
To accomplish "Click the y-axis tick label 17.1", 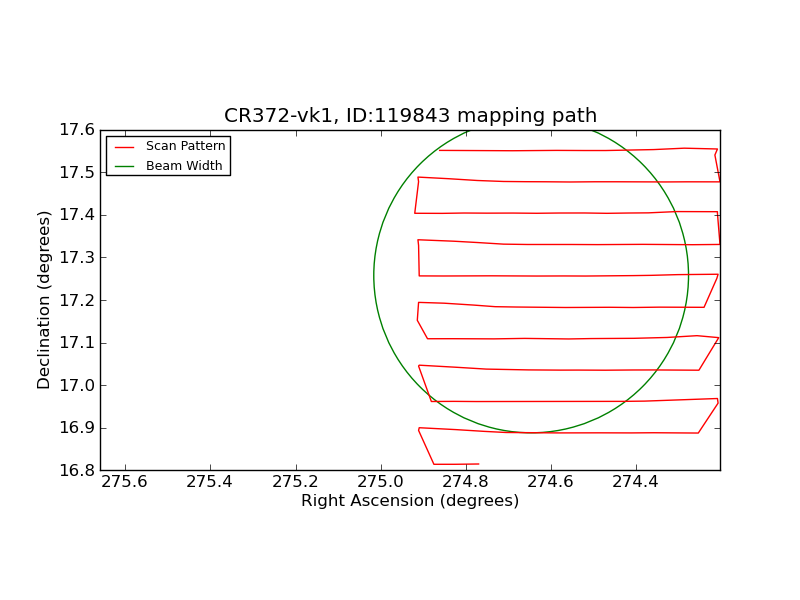I will tap(77, 343).
